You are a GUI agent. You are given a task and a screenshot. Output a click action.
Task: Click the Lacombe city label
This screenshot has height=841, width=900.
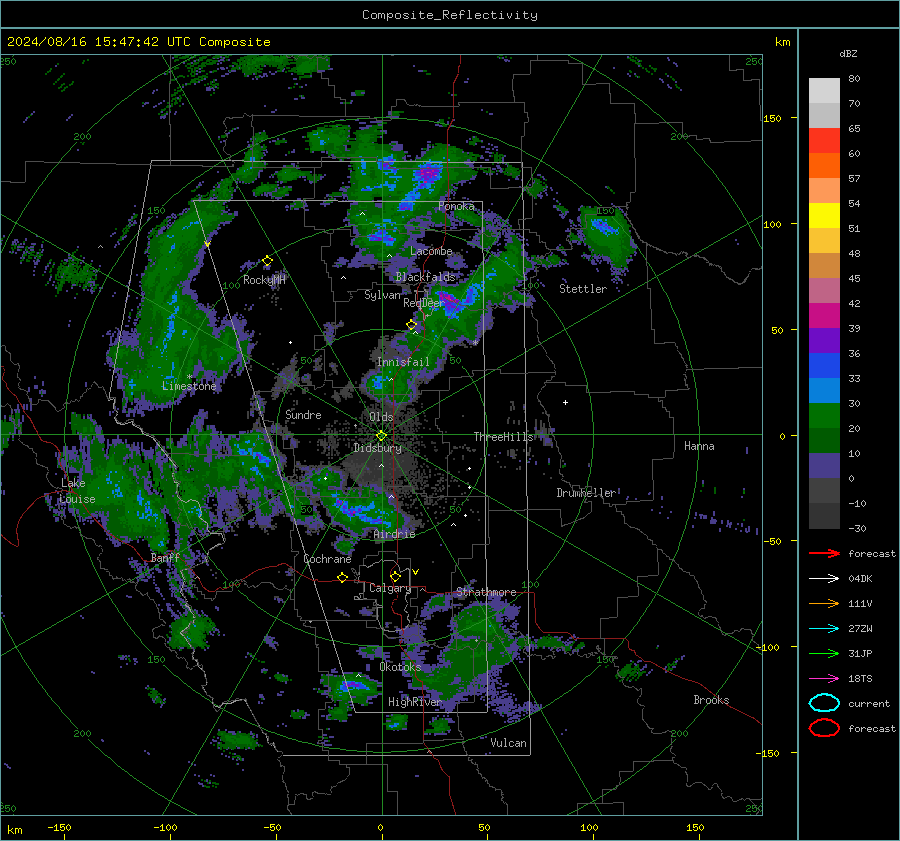click(431, 251)
